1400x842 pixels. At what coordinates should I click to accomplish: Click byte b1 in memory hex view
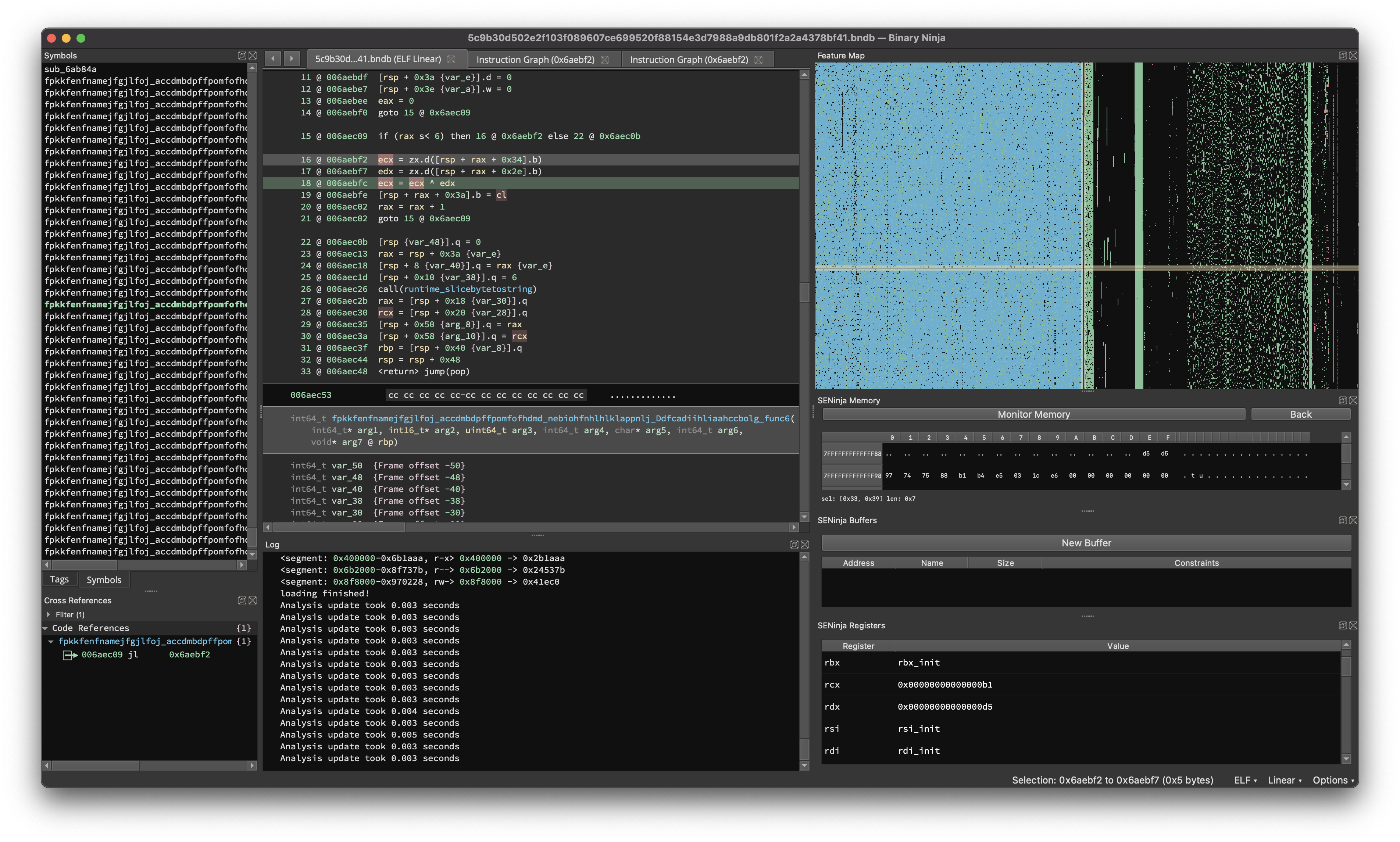coord(962,476)
